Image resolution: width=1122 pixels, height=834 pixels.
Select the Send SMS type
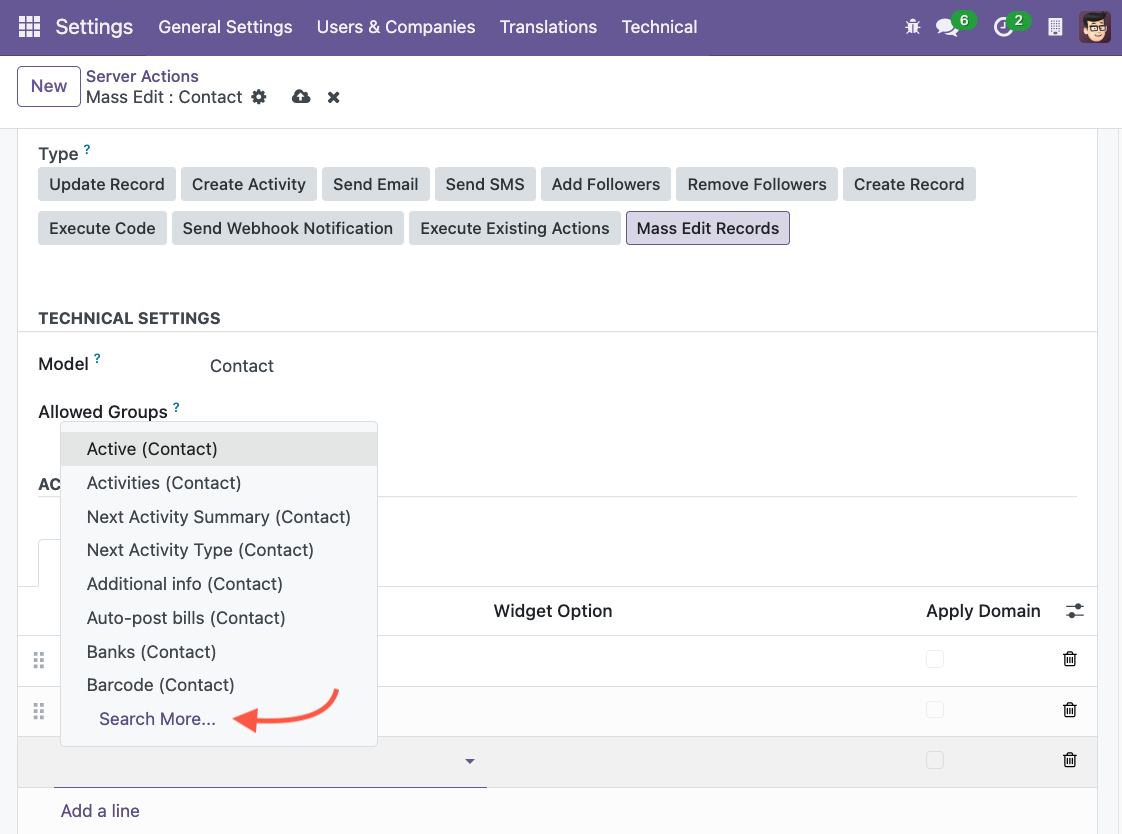coord(485,185)
